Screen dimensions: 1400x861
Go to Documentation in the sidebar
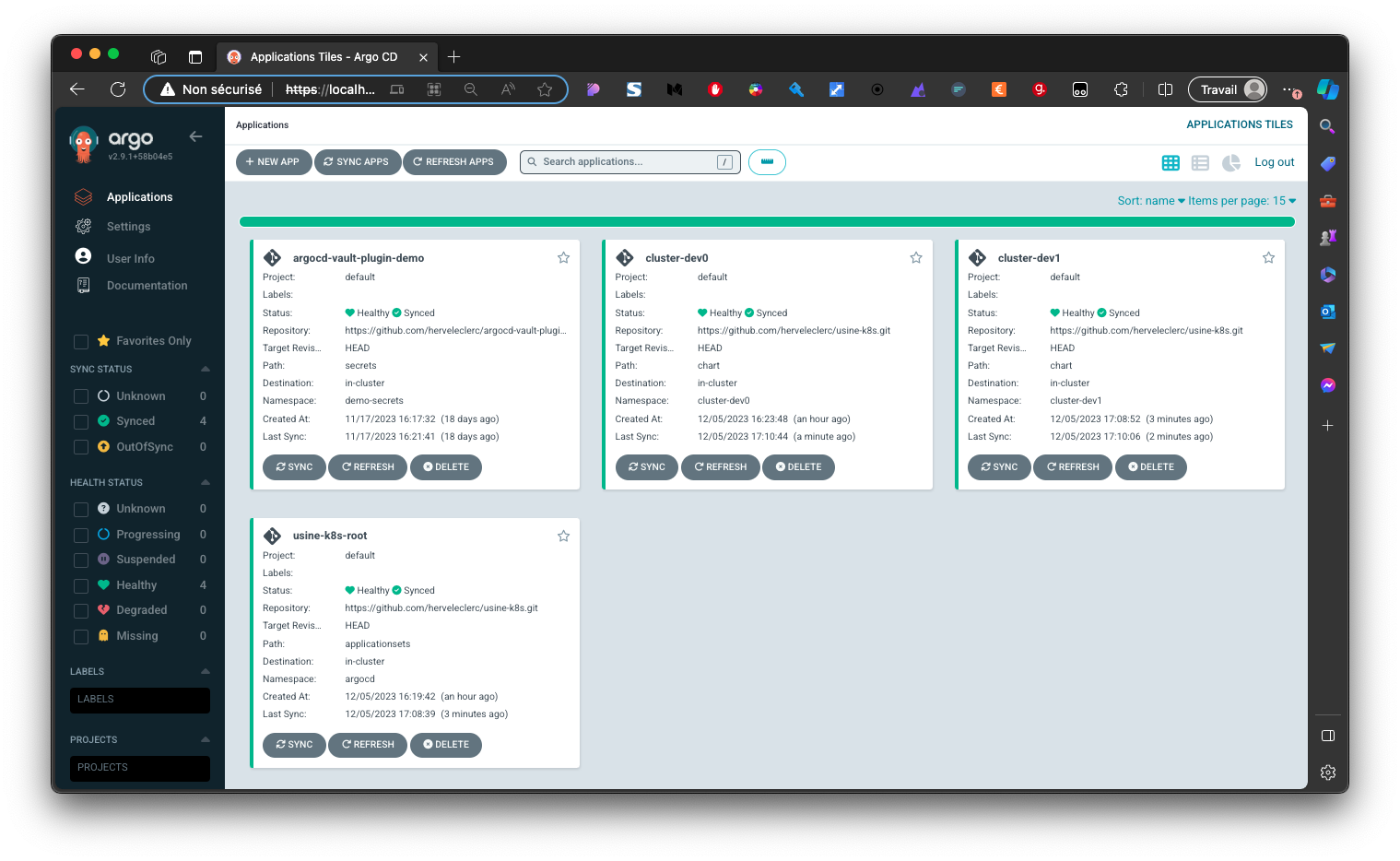[147, 286]
